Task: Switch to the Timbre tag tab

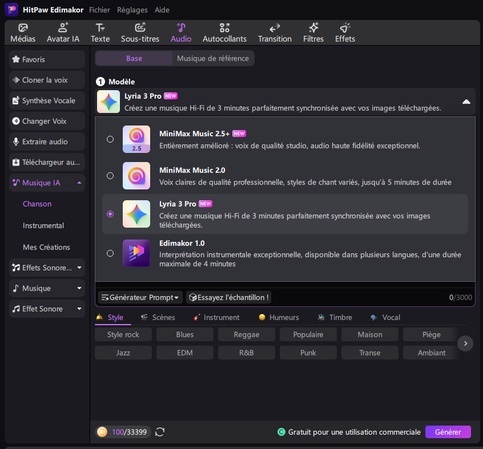Action: coord(335,317)
